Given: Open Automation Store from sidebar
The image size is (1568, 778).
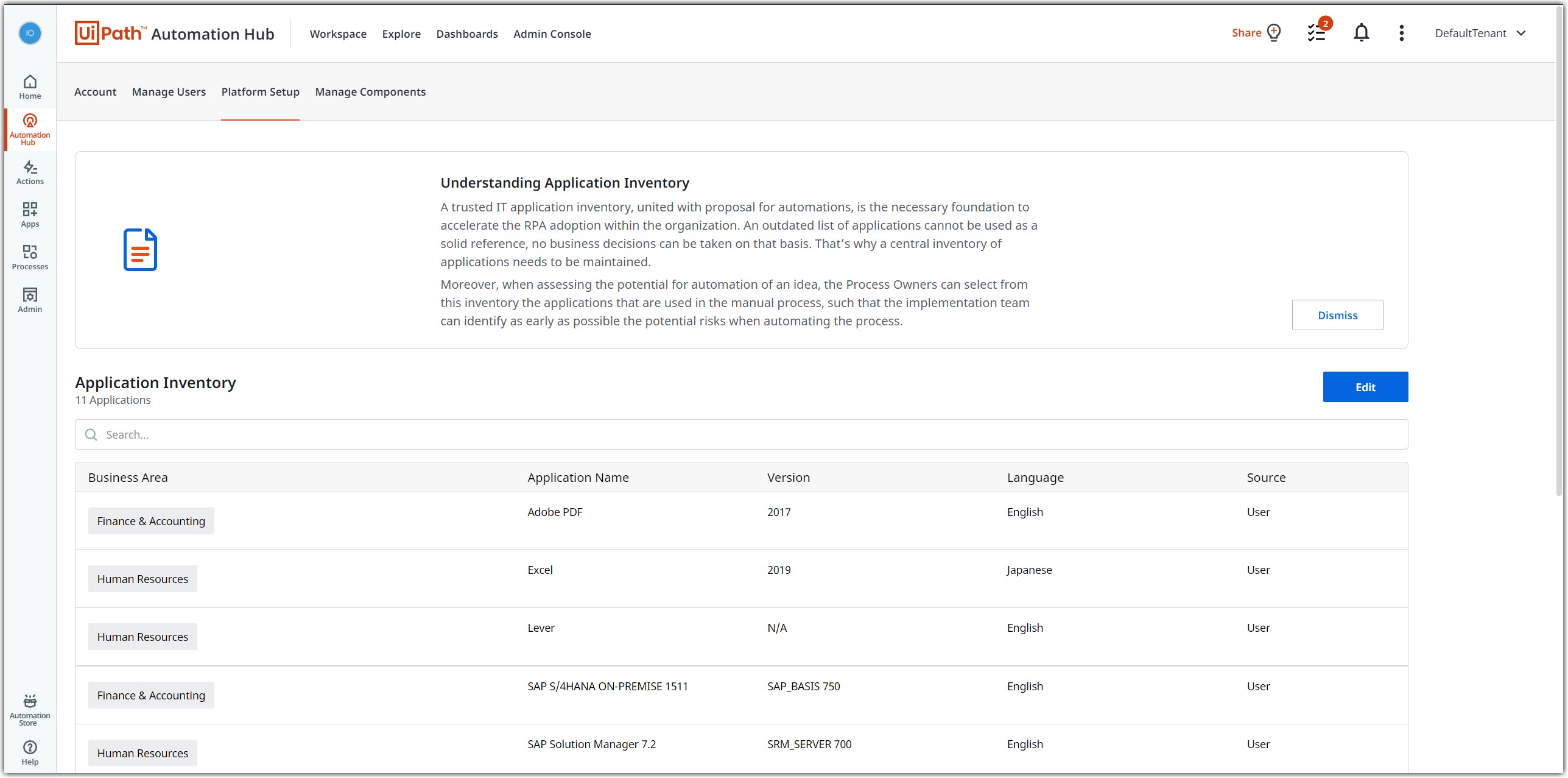Looking at the screenshot, I should (x=30, y=710).
